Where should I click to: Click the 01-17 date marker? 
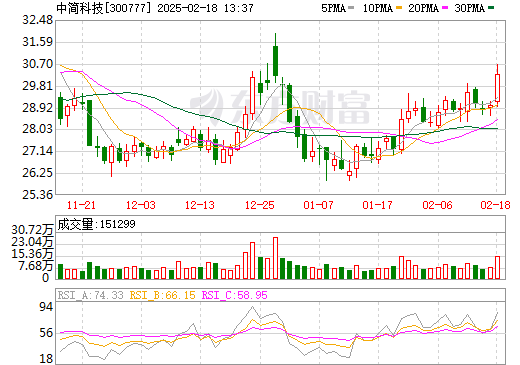tap(378, 205)
